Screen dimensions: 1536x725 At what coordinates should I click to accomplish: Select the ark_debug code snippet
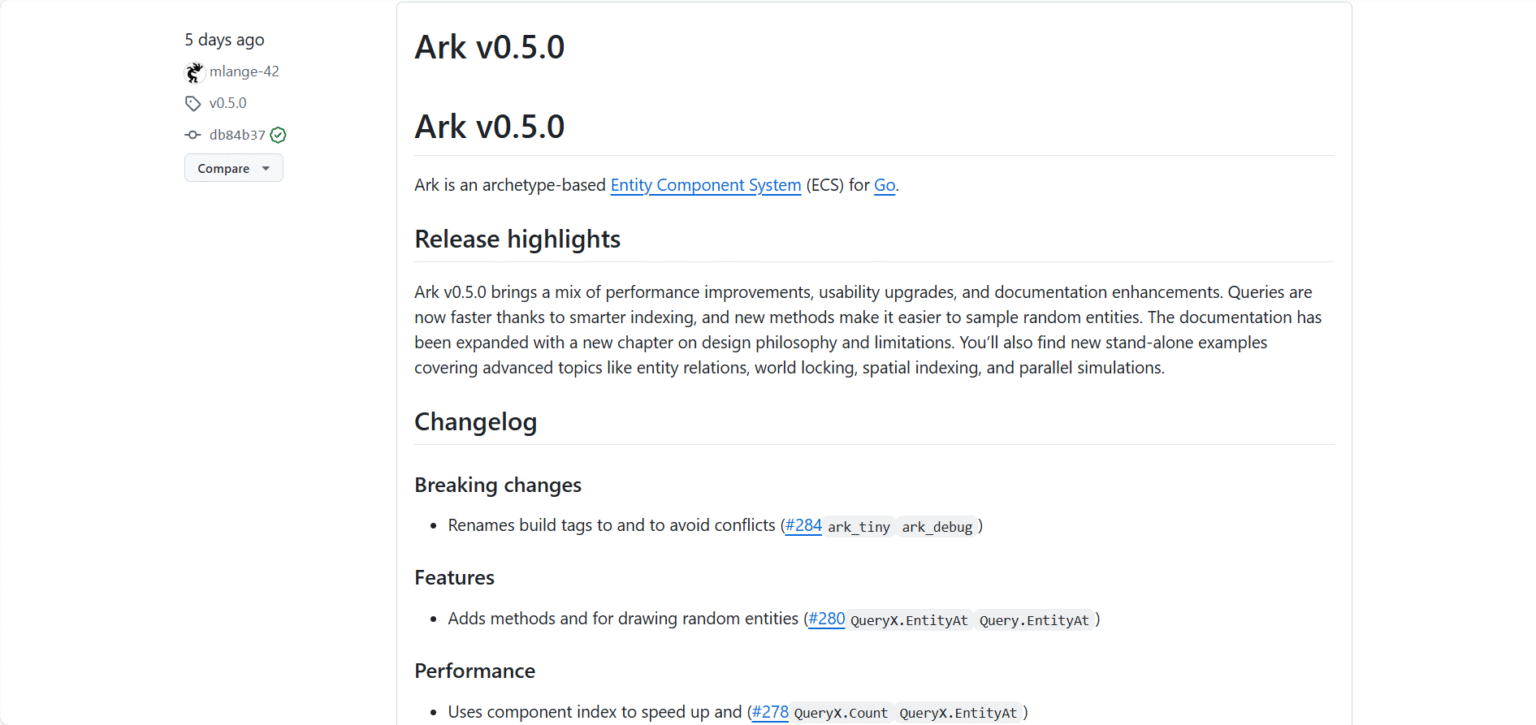tap(937, 527)
